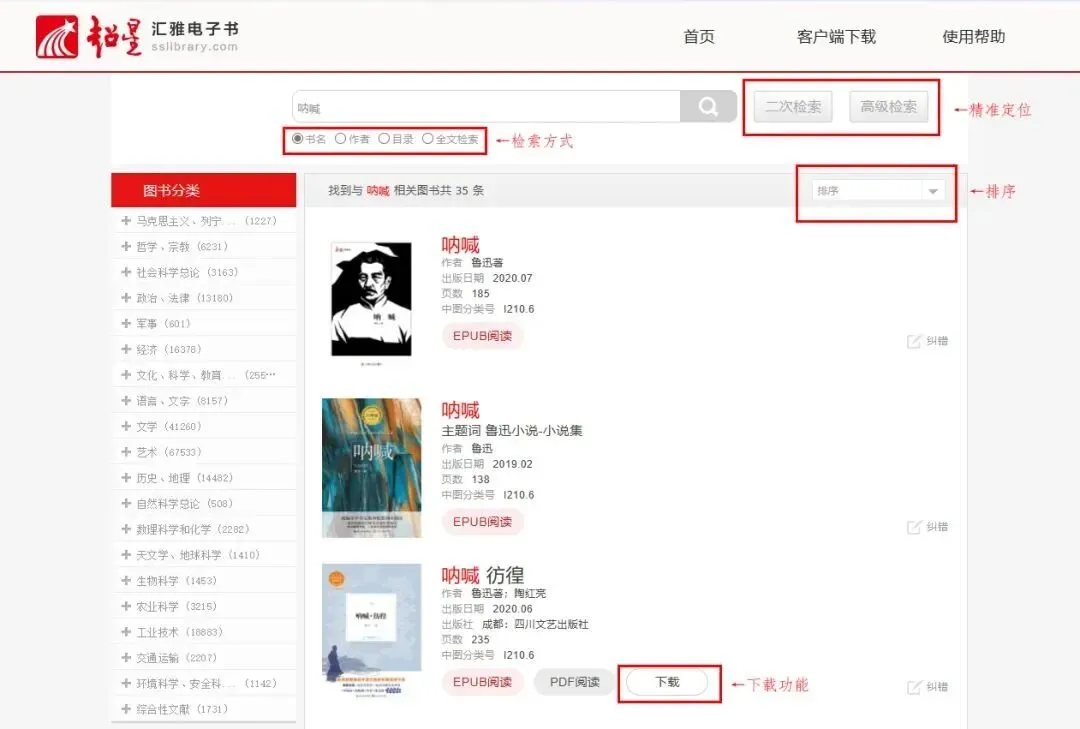Click the 下载 button for 呐喊 彷徨
Screen dimensions: 1080x729
tap(667, 682)
